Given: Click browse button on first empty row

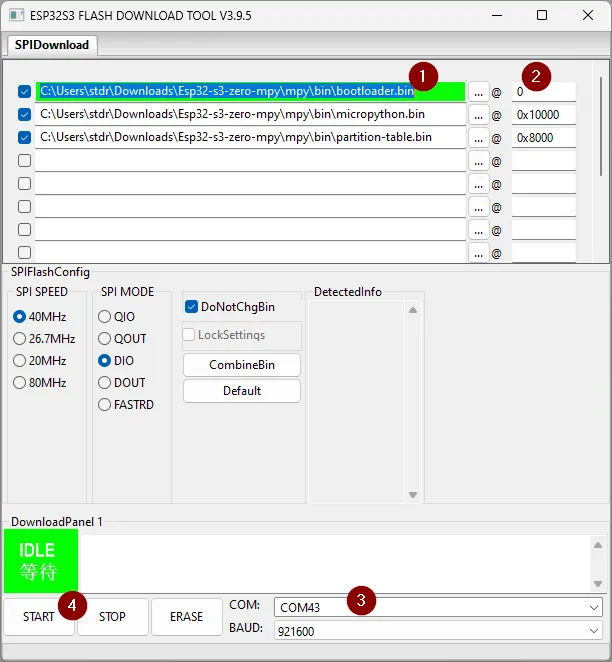Looking at the screenshot, I should 479,161.
